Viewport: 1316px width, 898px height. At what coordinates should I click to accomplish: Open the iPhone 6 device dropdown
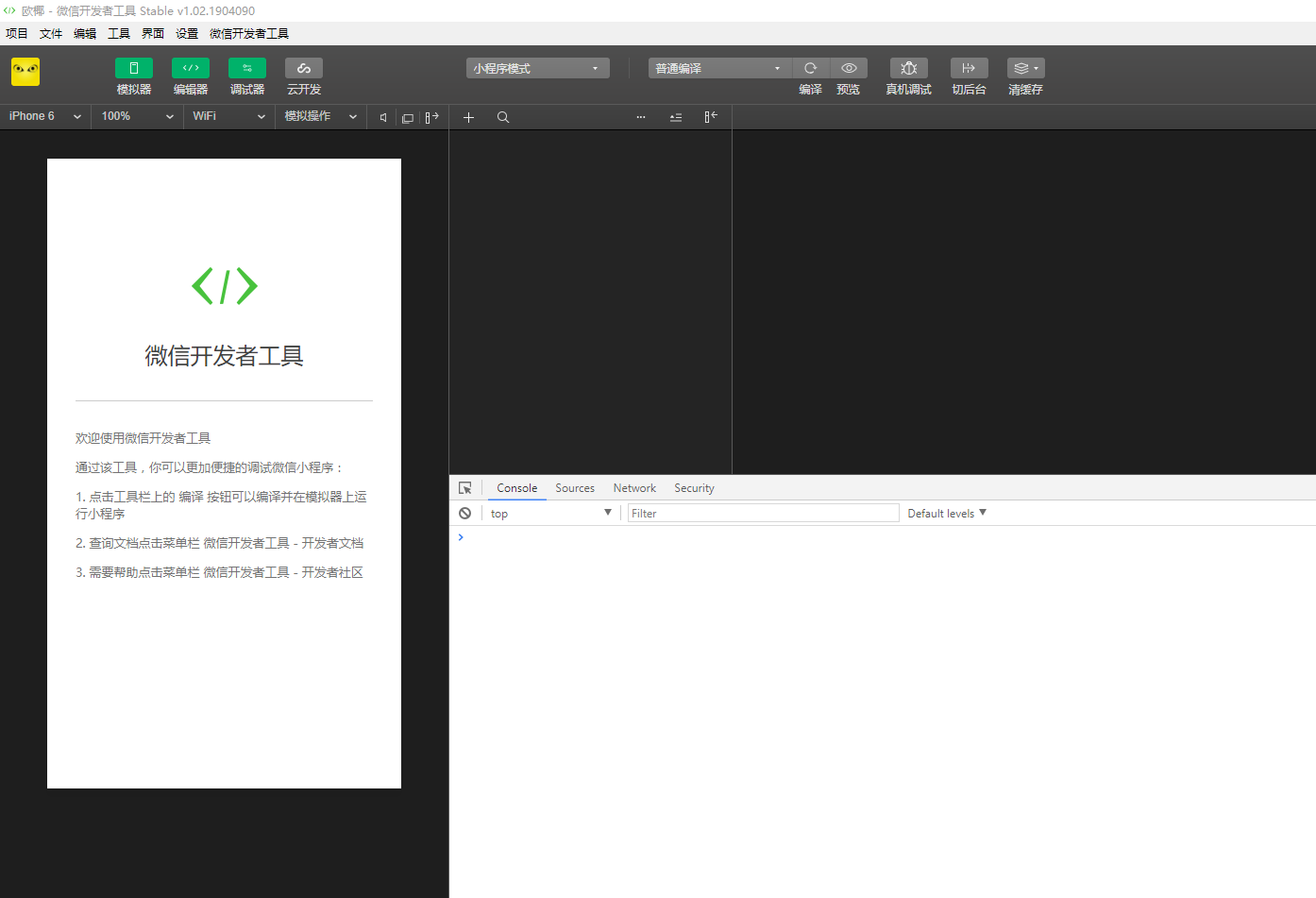(x=45, y=116)
